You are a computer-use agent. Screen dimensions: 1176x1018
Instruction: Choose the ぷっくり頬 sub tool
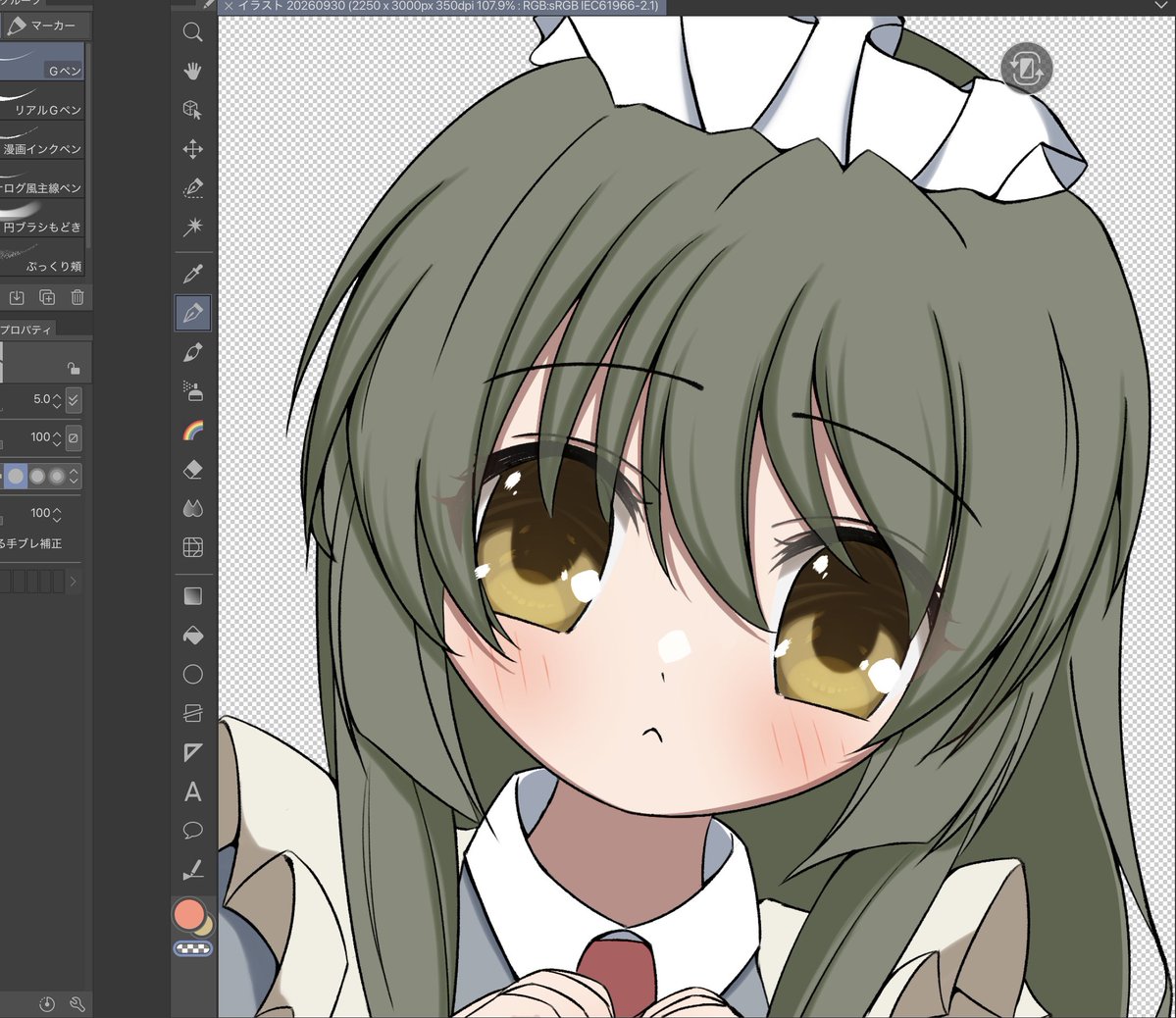click(x=42, y=257)
